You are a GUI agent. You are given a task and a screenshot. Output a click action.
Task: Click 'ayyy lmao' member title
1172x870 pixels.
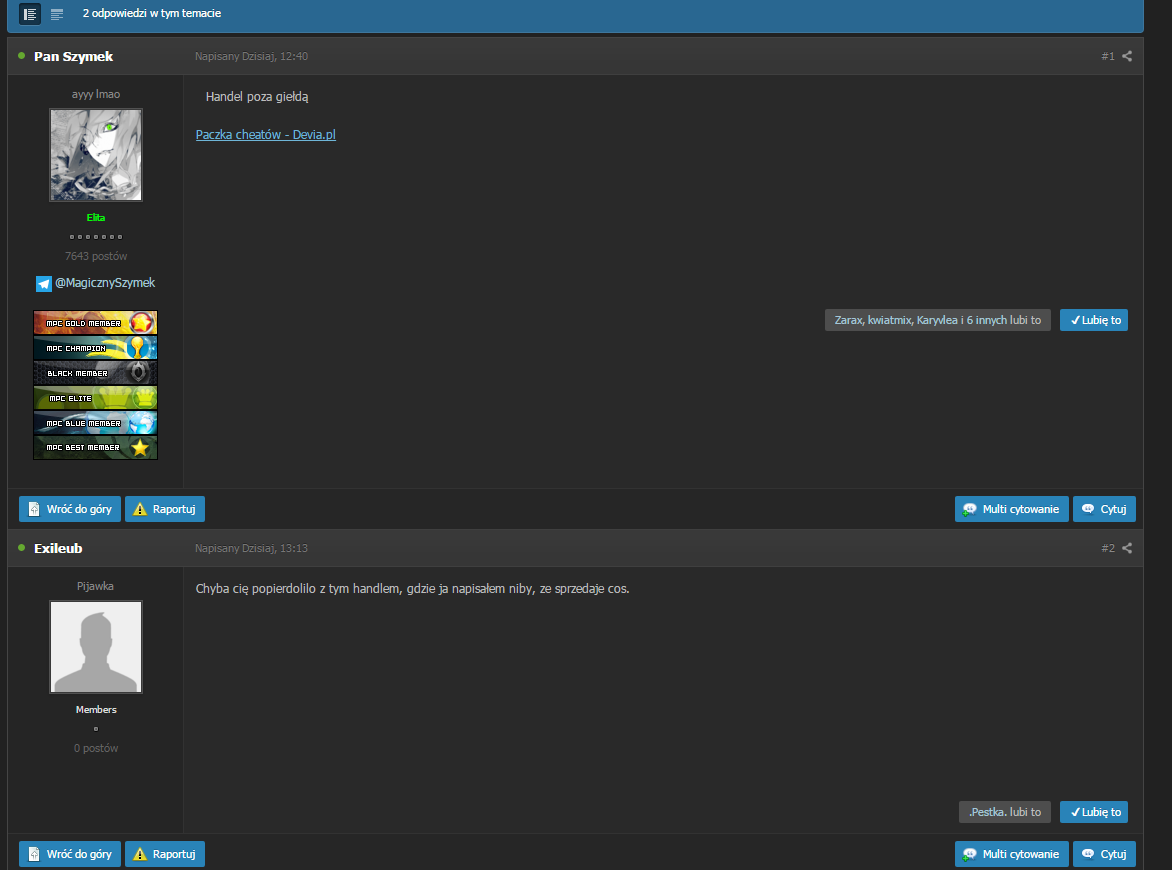96,94
